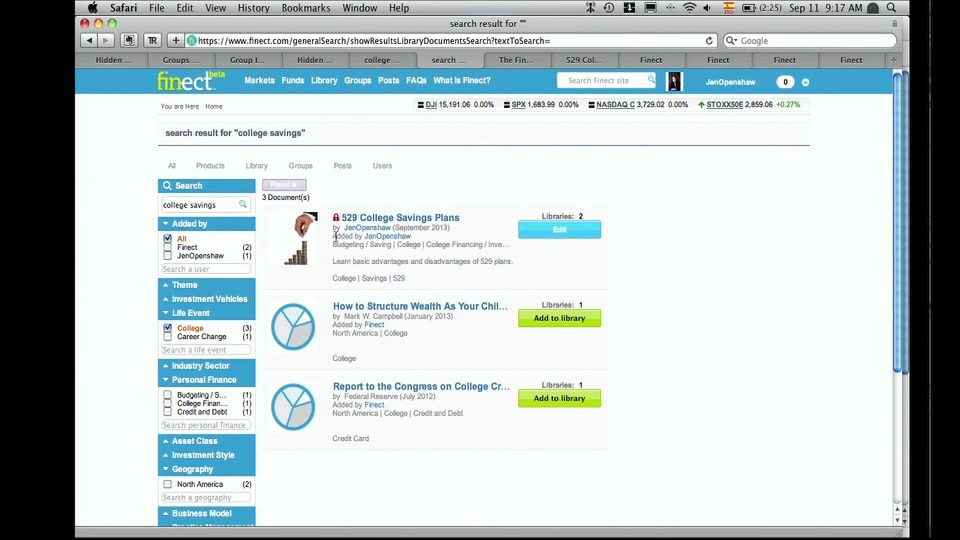Check the Career Change checkbox
Viewport: 960px width, 540px height.
pyautogui.click(x=168, y=337)
